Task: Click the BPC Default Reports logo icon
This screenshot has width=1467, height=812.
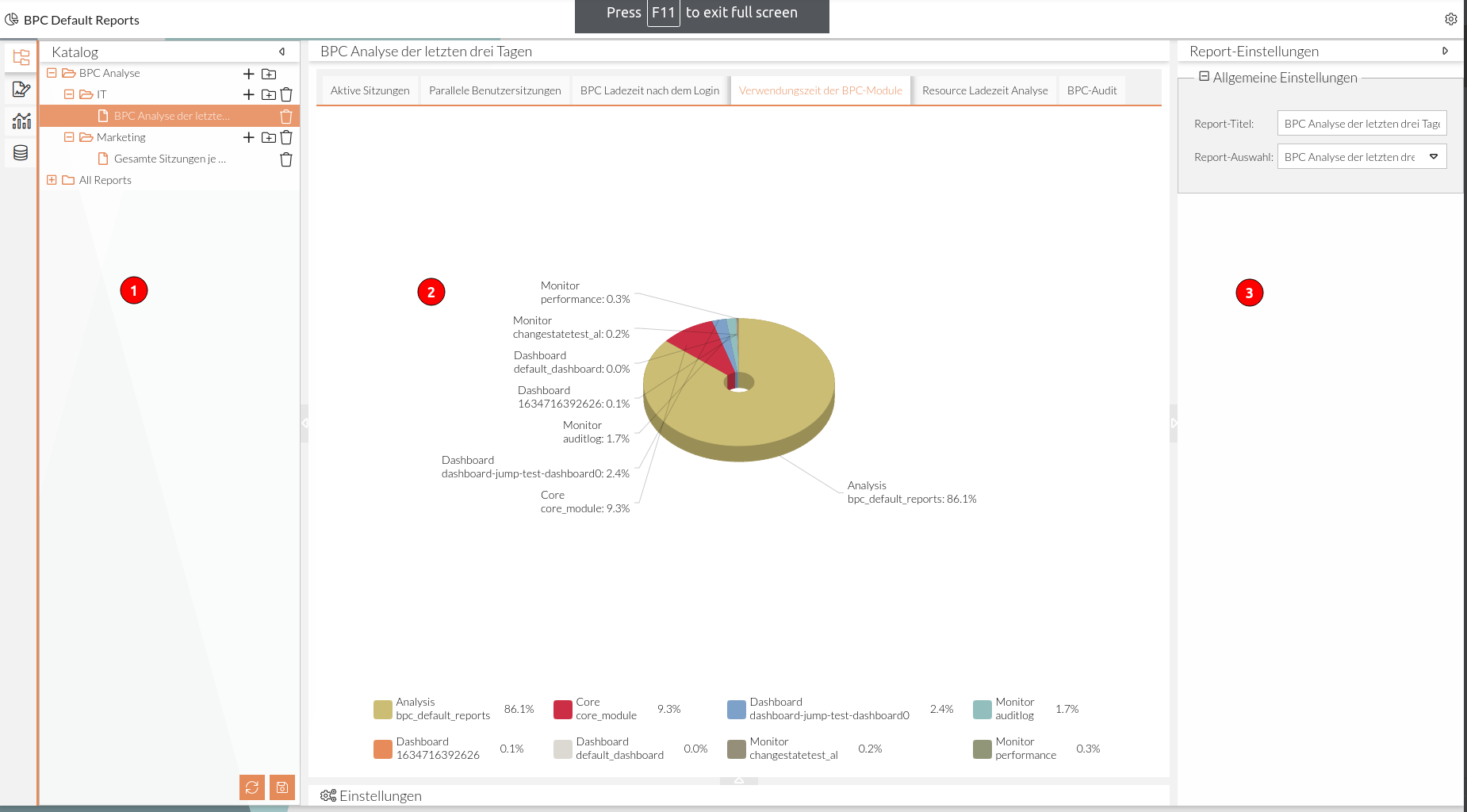Action: (10, 19)
